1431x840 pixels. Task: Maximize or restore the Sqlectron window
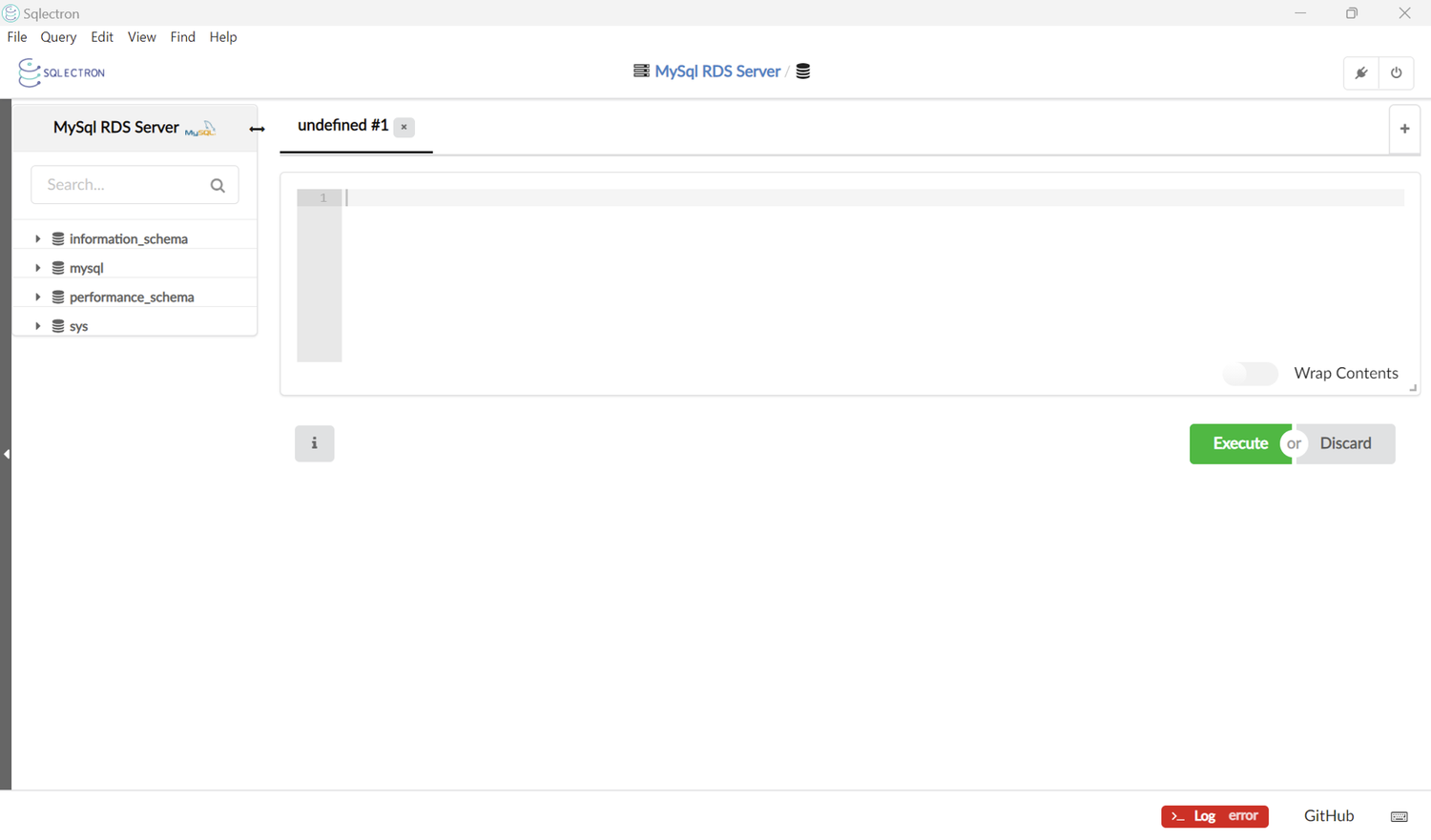point(1352,13)
